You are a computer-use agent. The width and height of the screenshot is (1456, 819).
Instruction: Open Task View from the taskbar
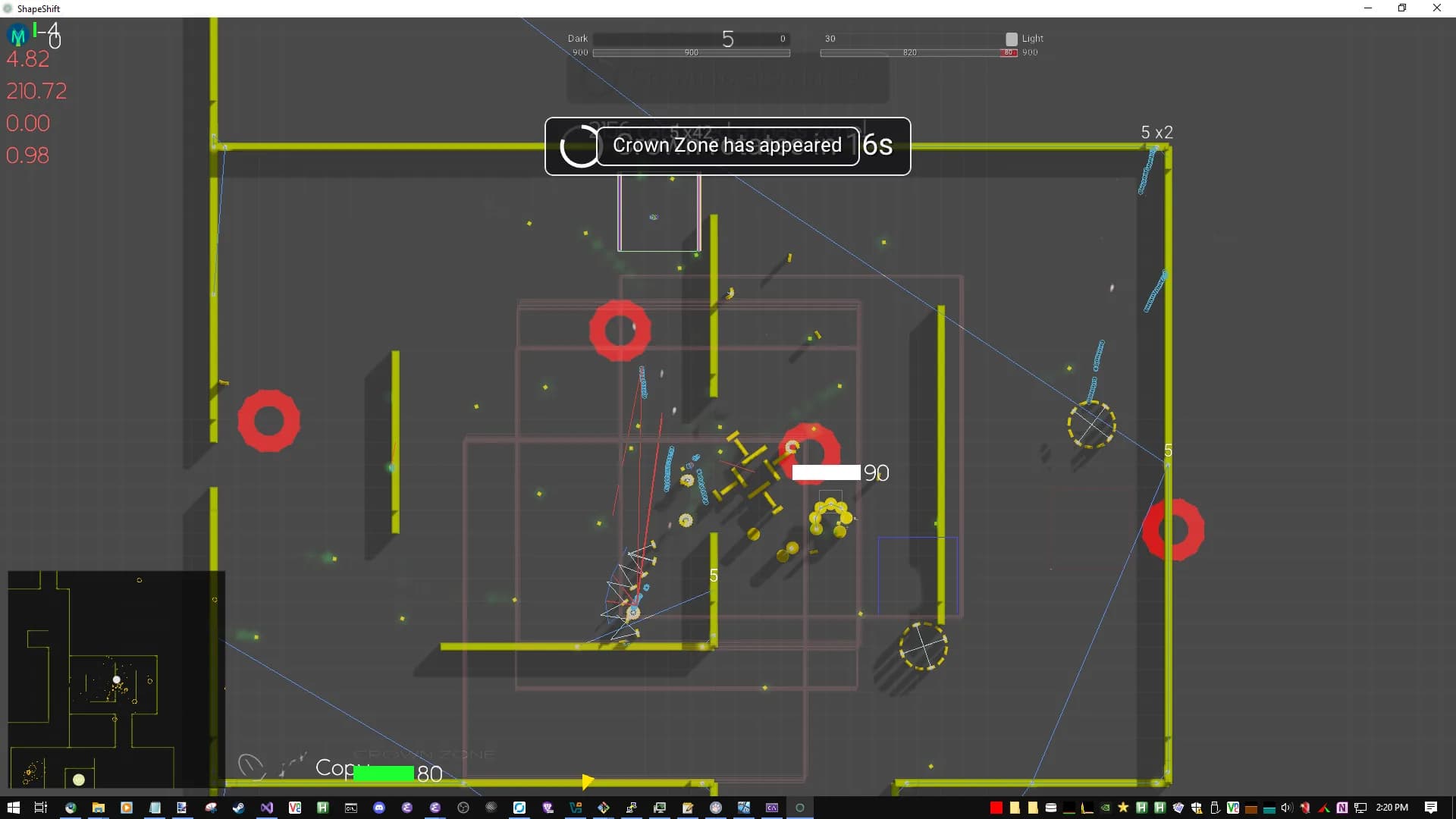tap(41, 808)
